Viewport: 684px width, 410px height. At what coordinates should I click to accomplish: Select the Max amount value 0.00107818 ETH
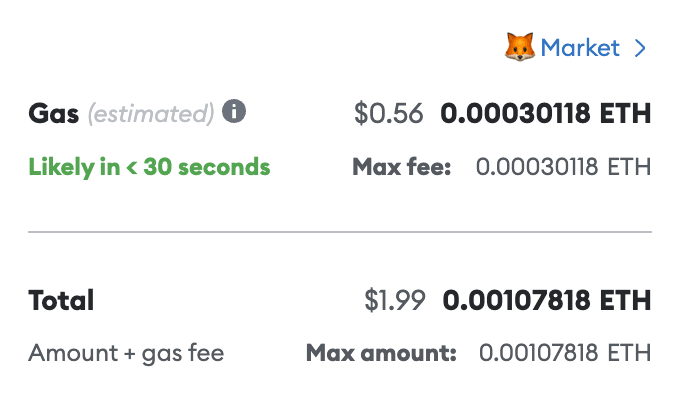(x=565, y=352)
